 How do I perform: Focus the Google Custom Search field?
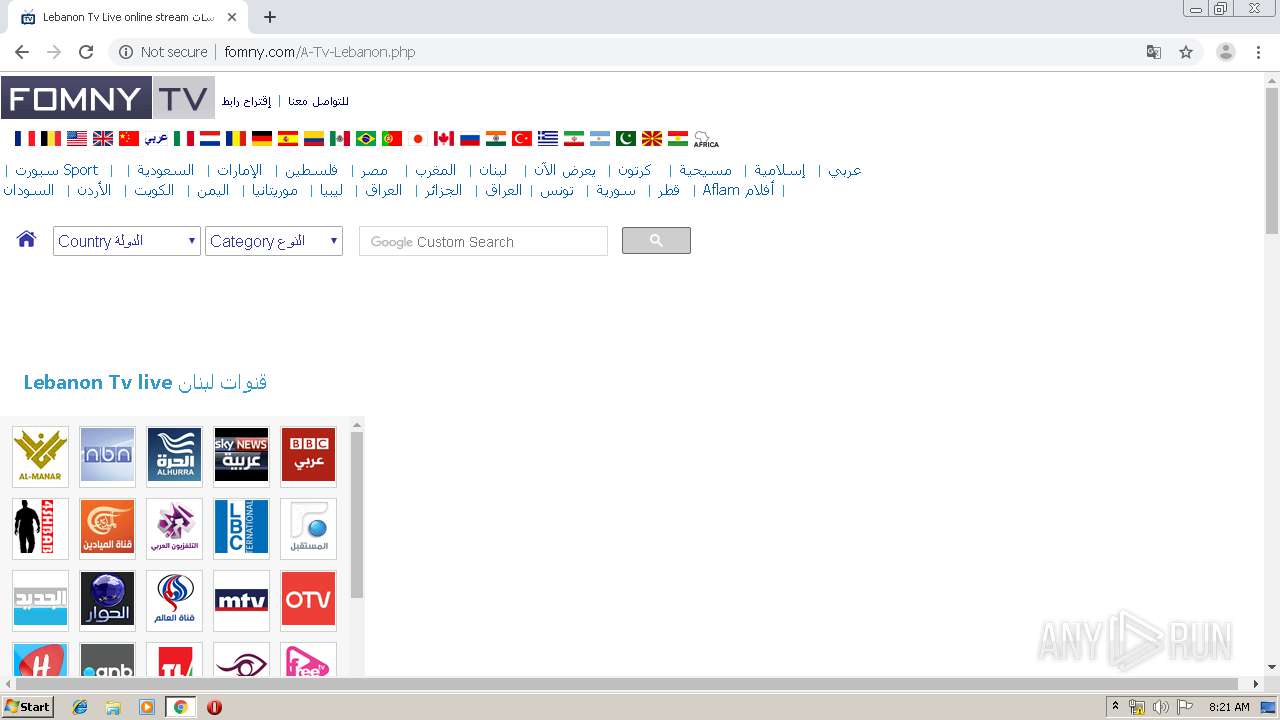[x=483, y=241]
